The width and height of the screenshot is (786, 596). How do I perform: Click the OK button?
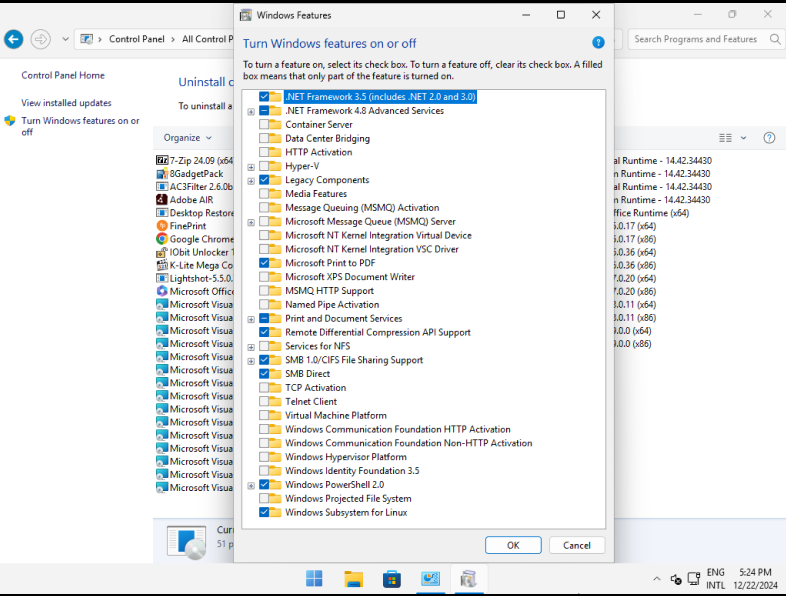pyautogui.click(x=513, y=545)
